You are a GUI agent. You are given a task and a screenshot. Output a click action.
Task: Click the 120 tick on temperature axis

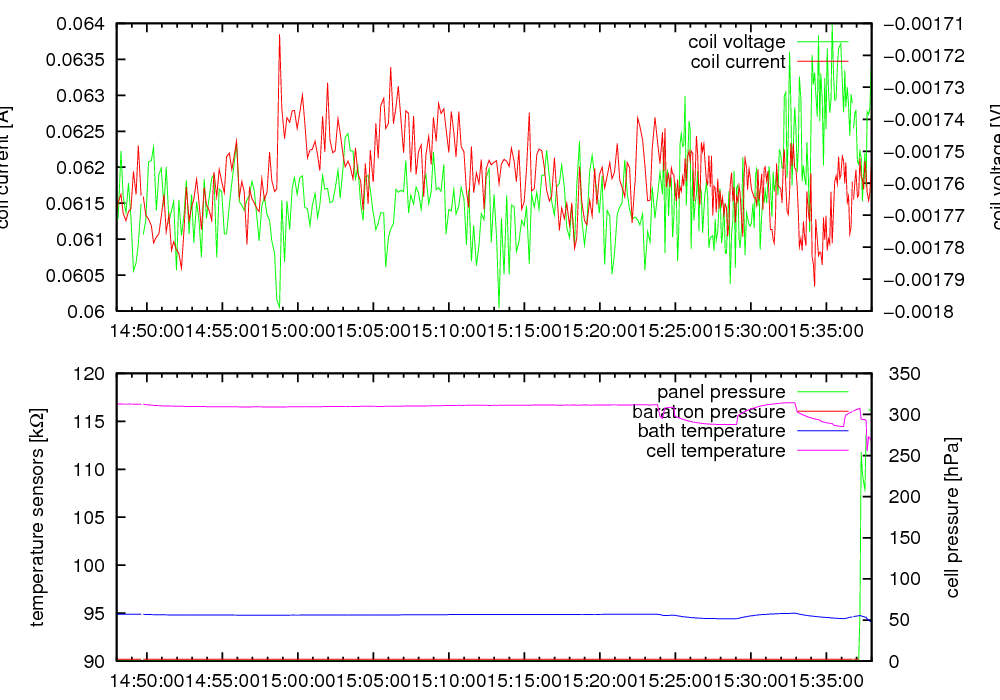click(91, 374)
